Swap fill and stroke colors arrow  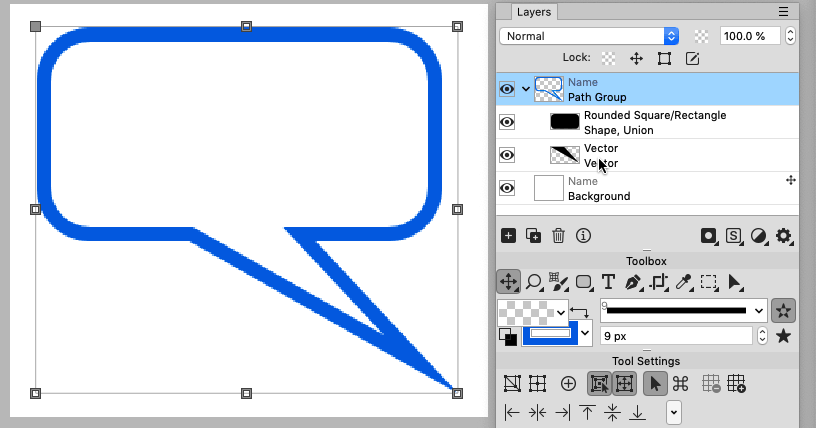(579, 312)
